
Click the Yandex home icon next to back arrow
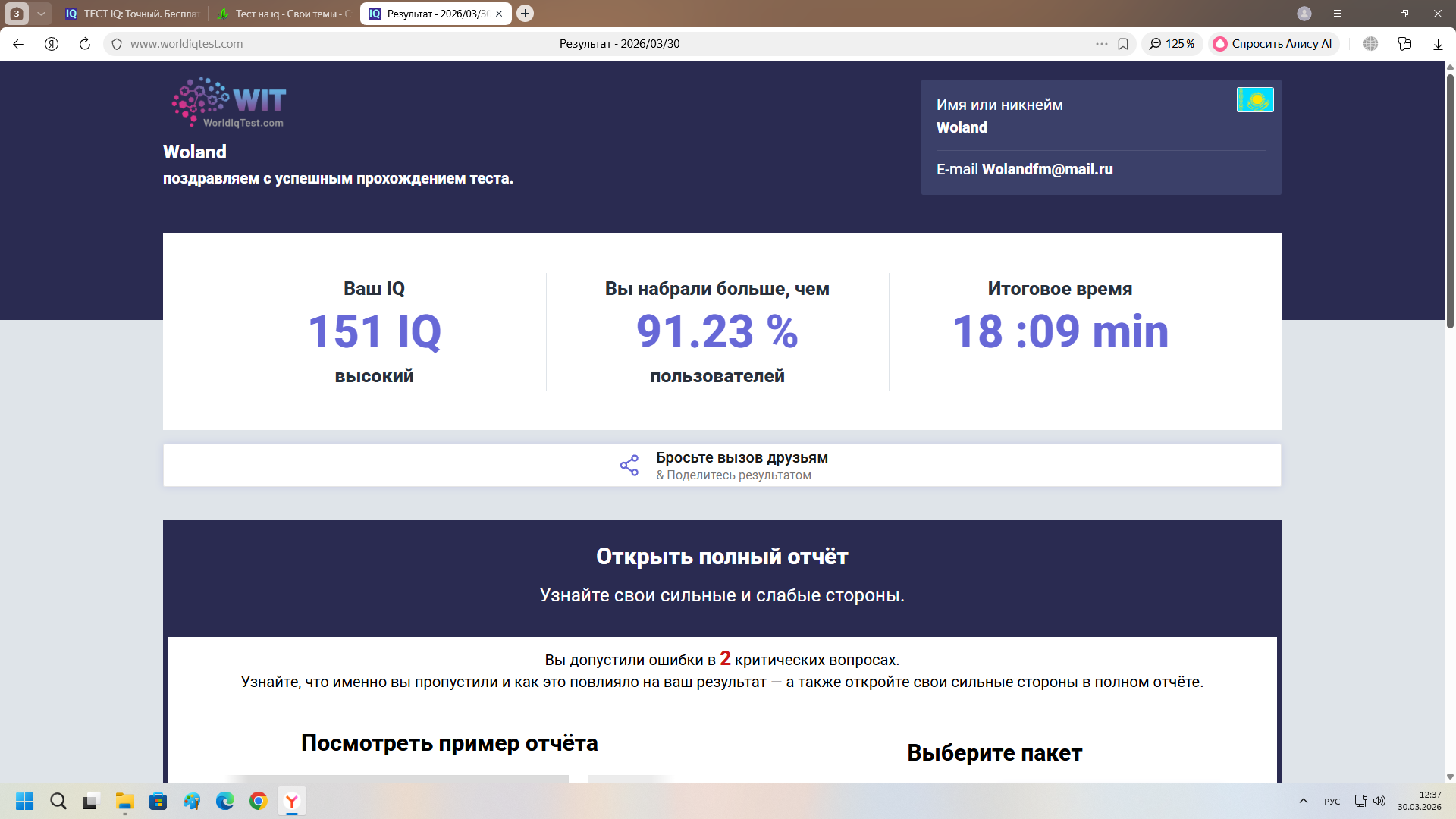pyautogui.click(x=52, y=44)
